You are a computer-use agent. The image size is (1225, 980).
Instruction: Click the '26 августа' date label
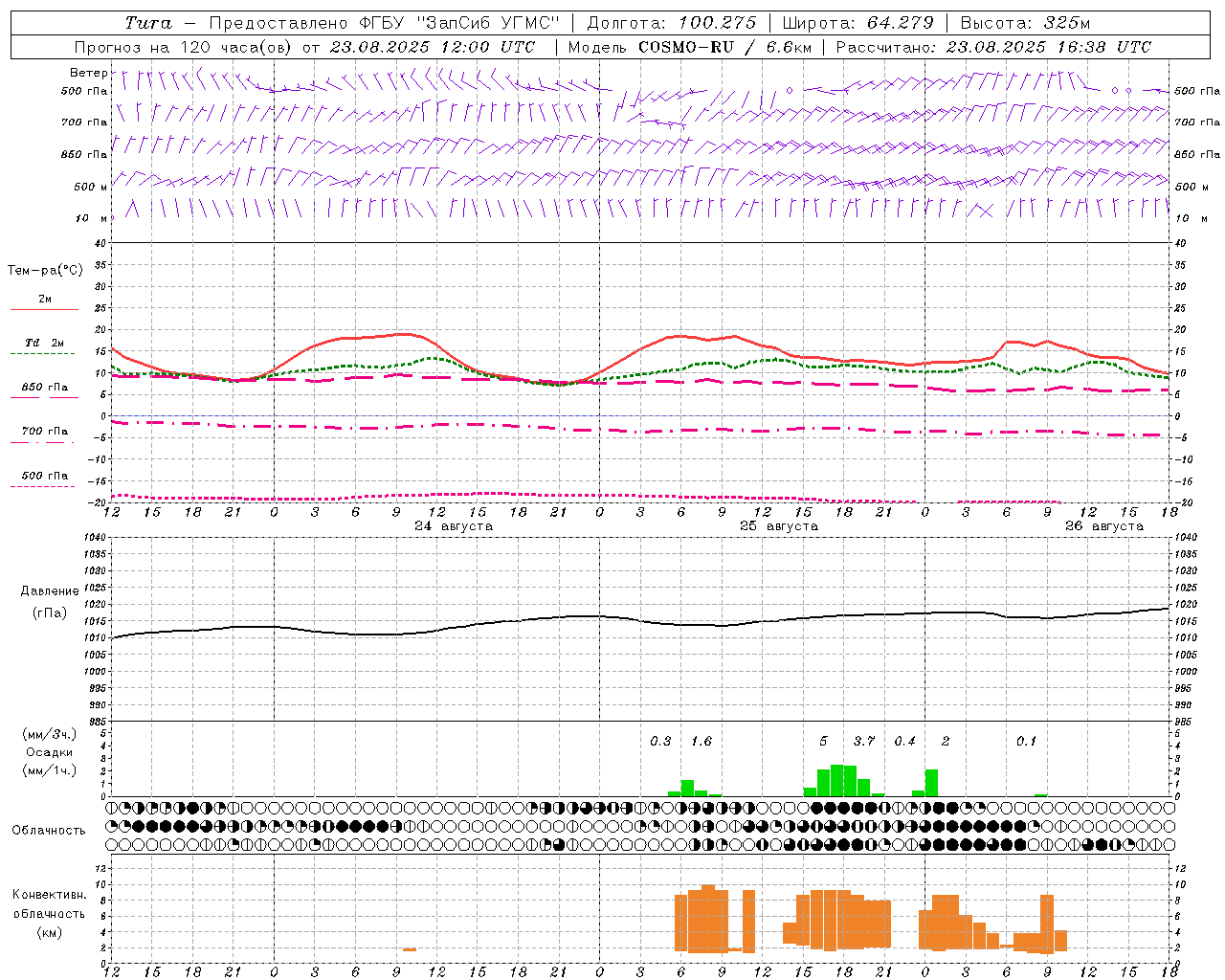(x=1103, y=526)
